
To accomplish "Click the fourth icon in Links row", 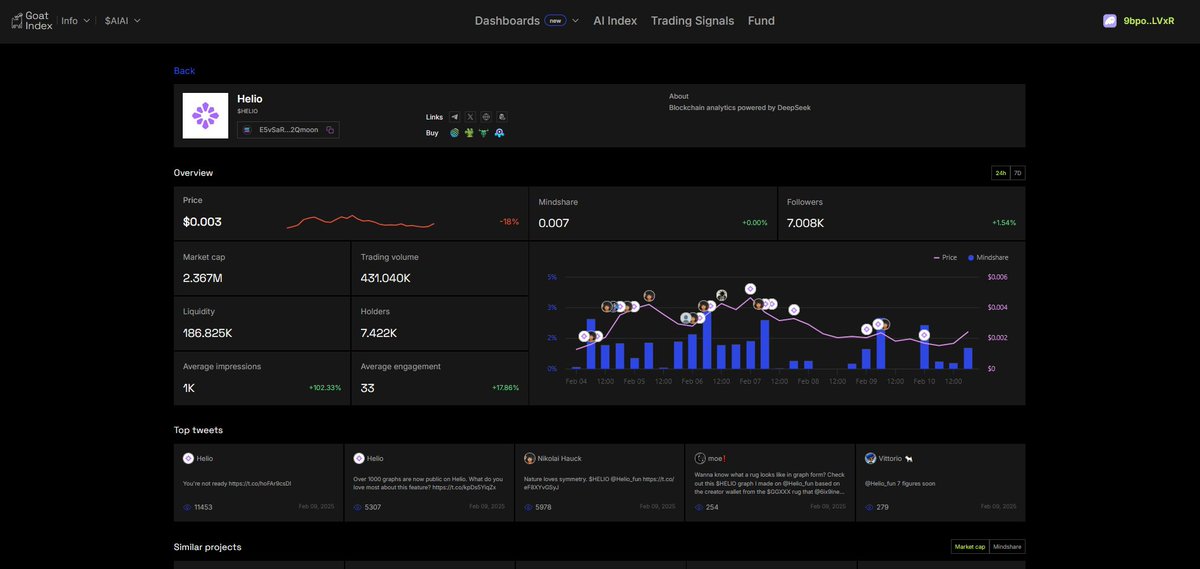I will (x=502, y=117).
